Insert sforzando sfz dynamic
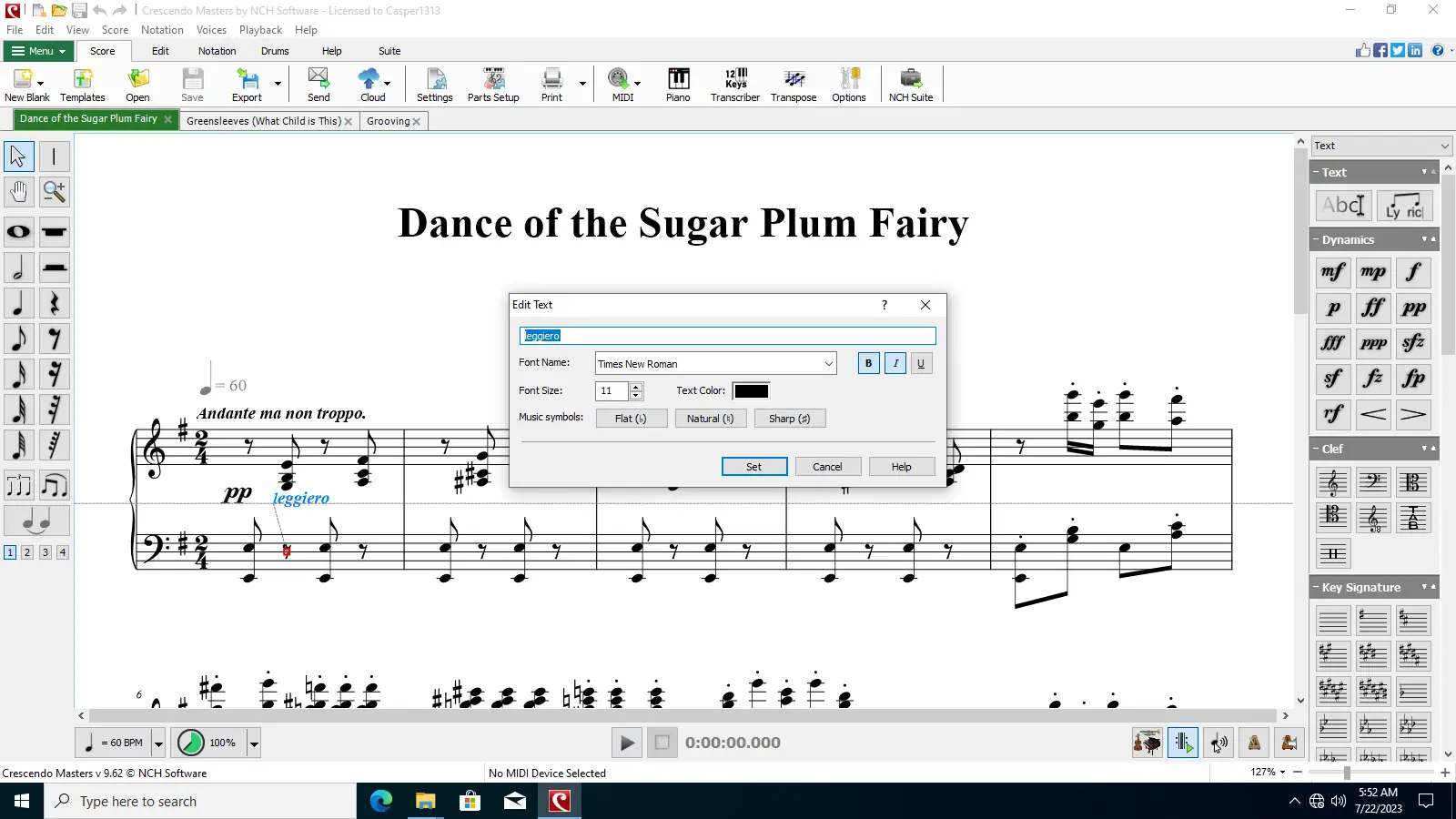This screenshot has height=819, width=1456. click(1413, 343)
